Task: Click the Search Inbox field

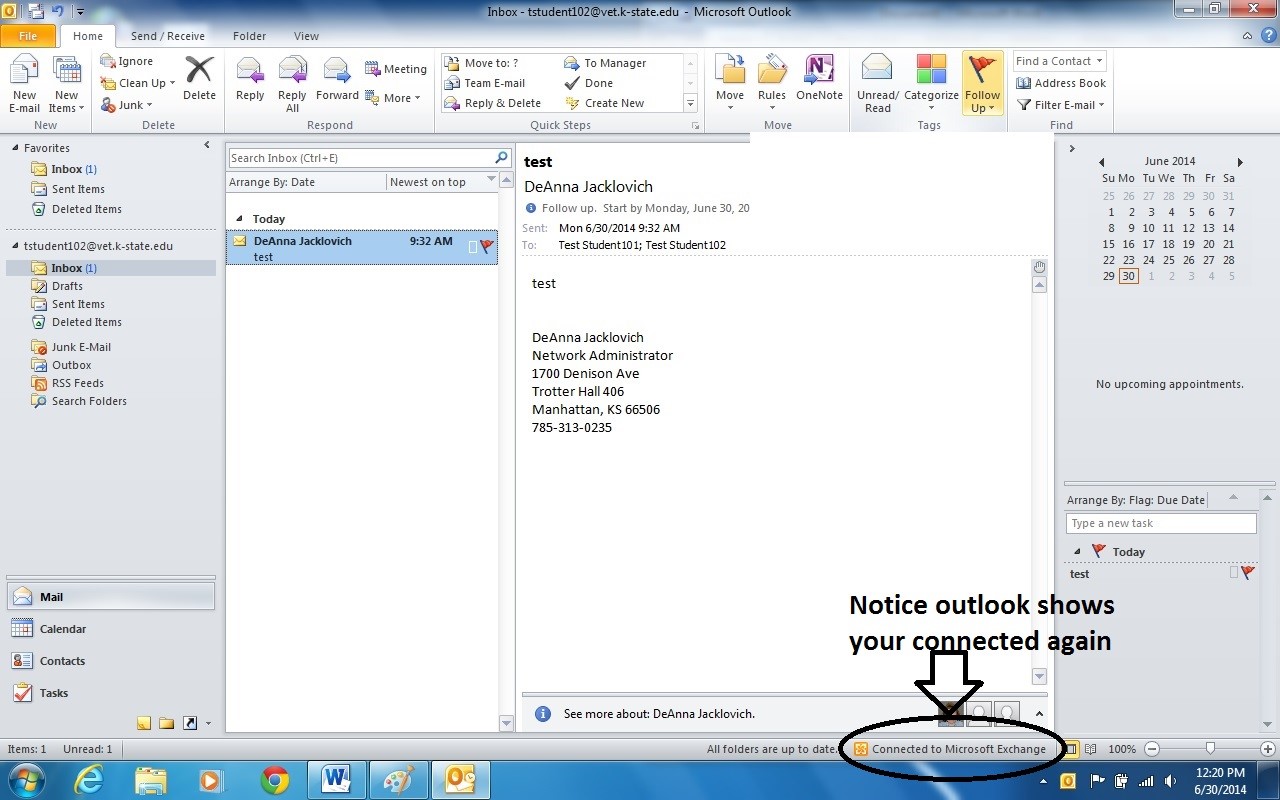Action: (x=361, y=158)
